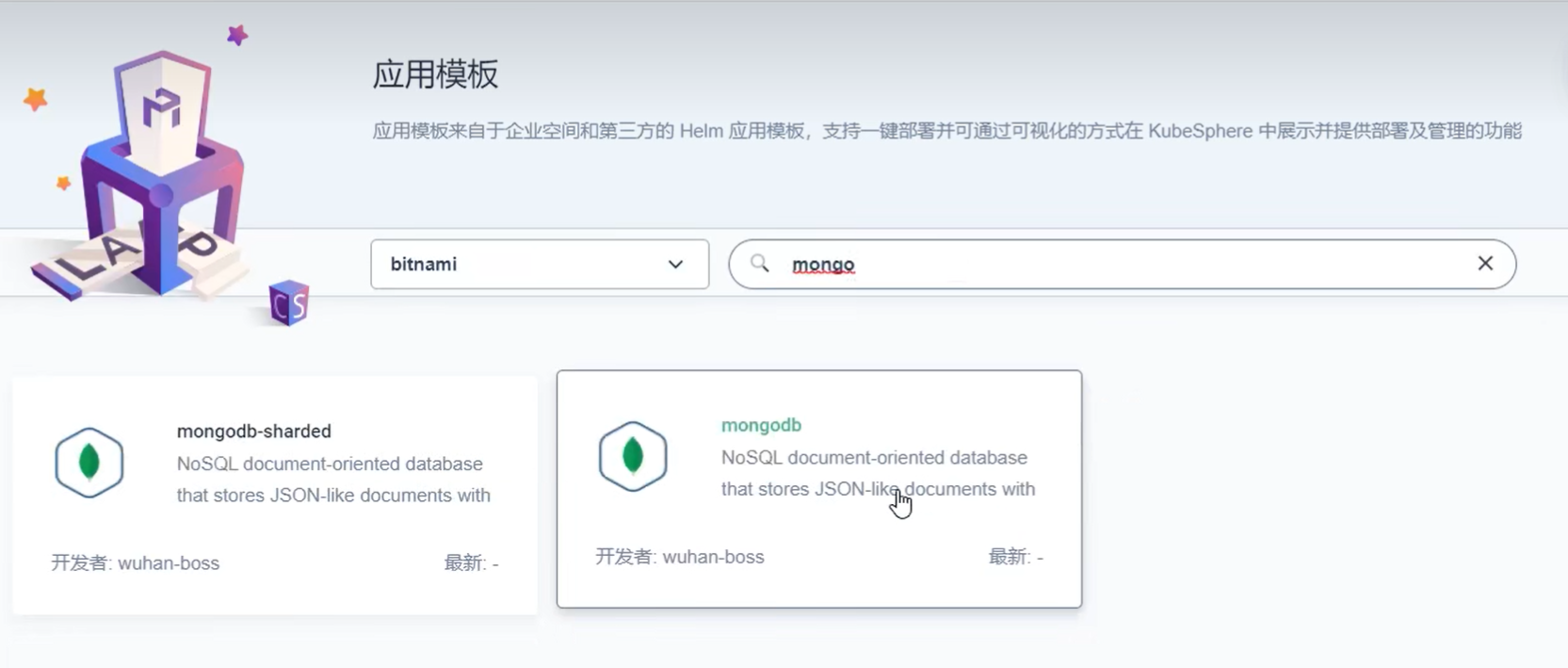Viewport: 1568px width, 668px height.
Task: Click developer wuhan-boss on mongodb-sharded card
Action: pyautogui.click(x=136, y=562)
